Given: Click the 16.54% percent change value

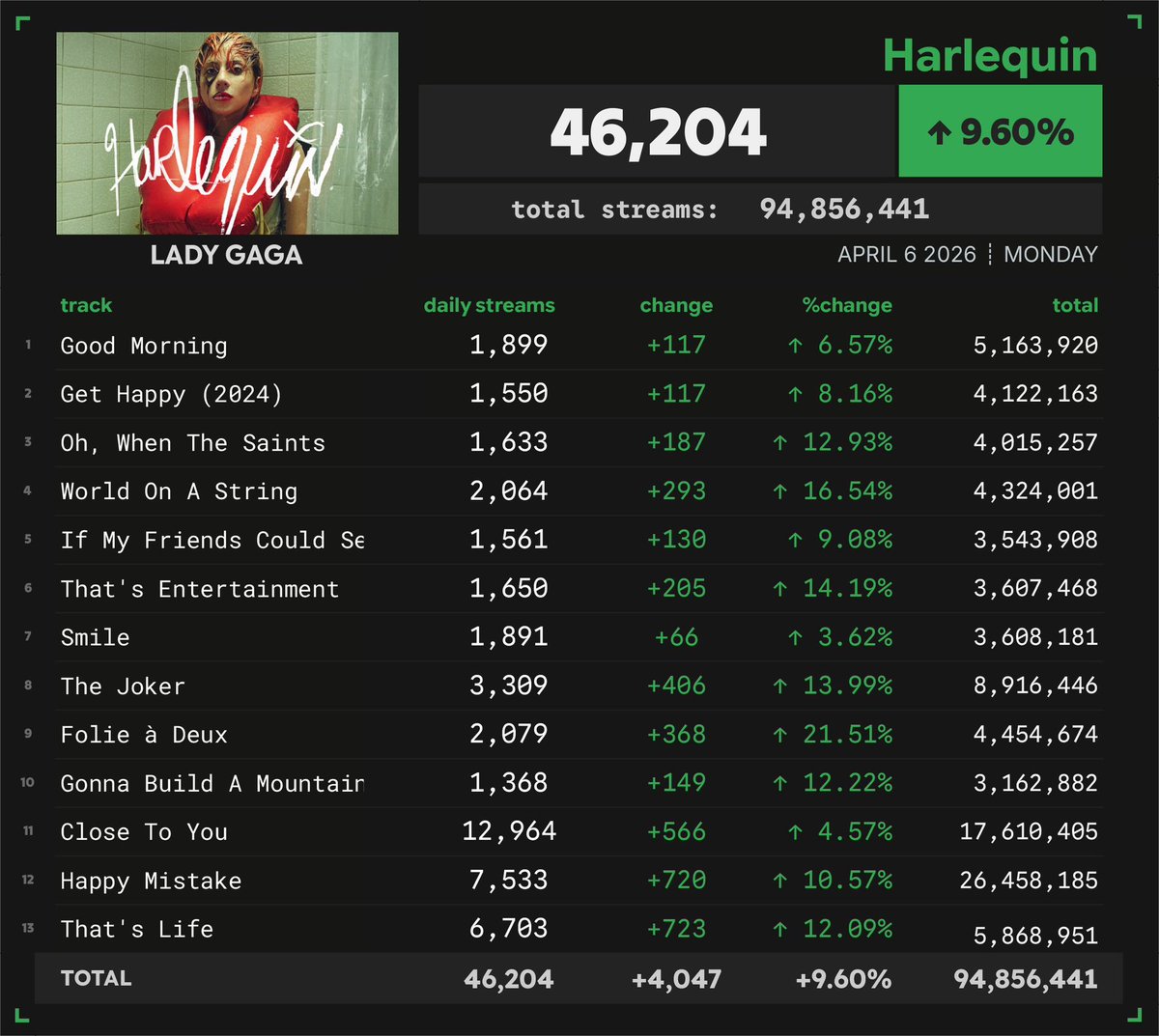Looking at the screenshot, I should pos(833,490).
